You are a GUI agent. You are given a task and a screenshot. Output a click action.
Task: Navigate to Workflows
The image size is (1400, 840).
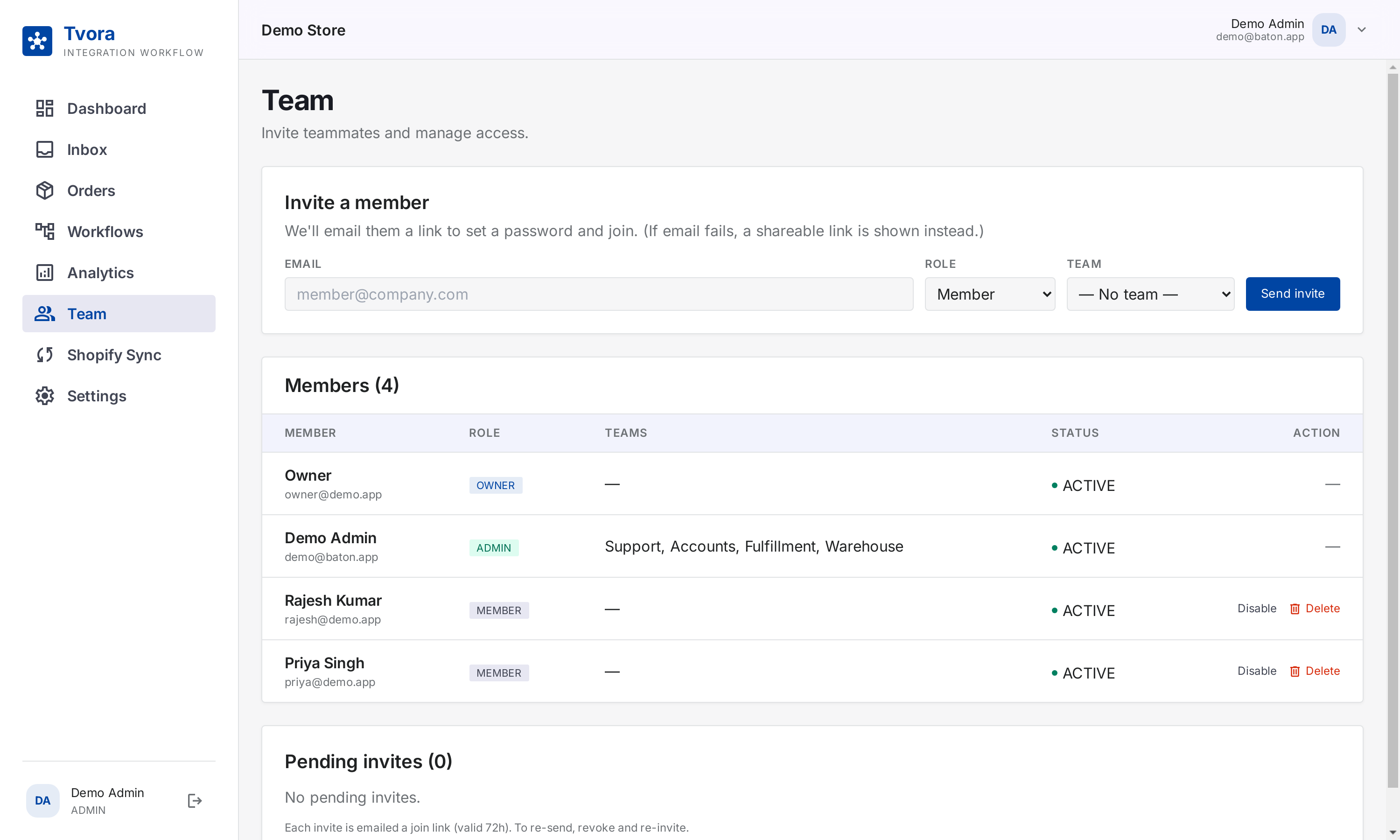coord(119,231)
